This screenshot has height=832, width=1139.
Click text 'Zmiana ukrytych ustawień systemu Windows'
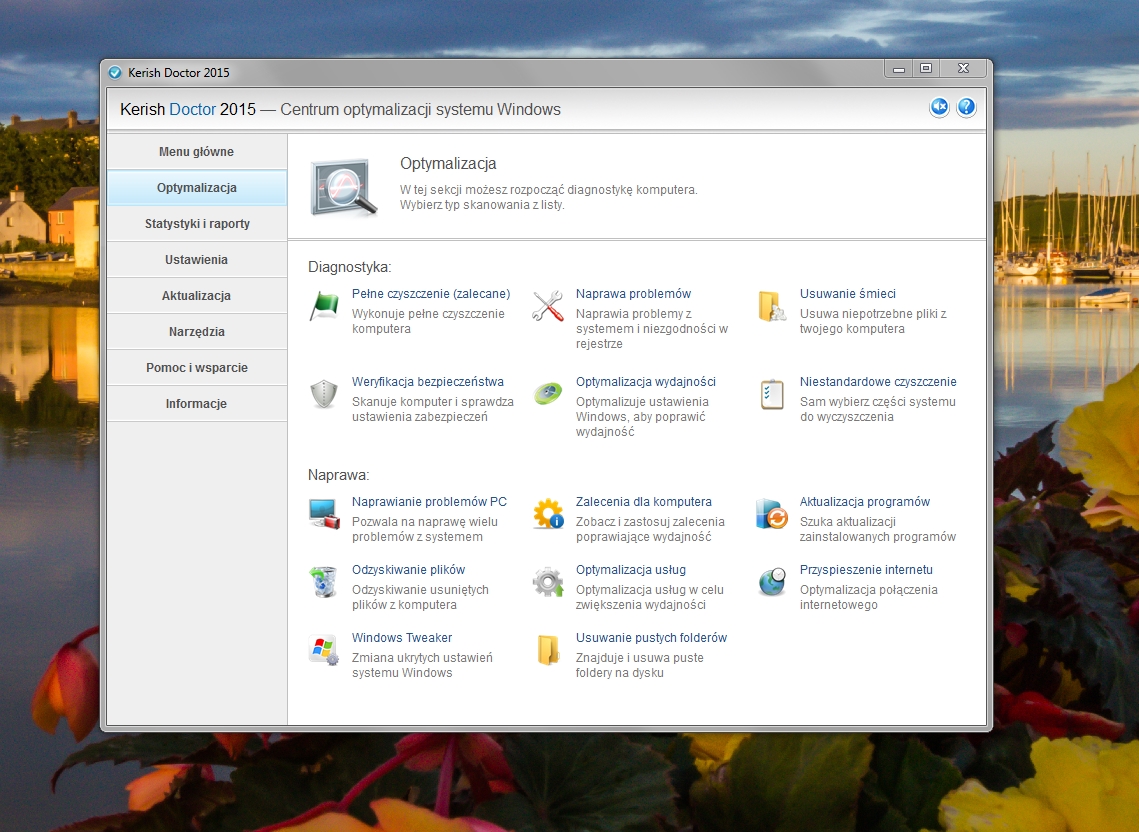coord(422,665)
